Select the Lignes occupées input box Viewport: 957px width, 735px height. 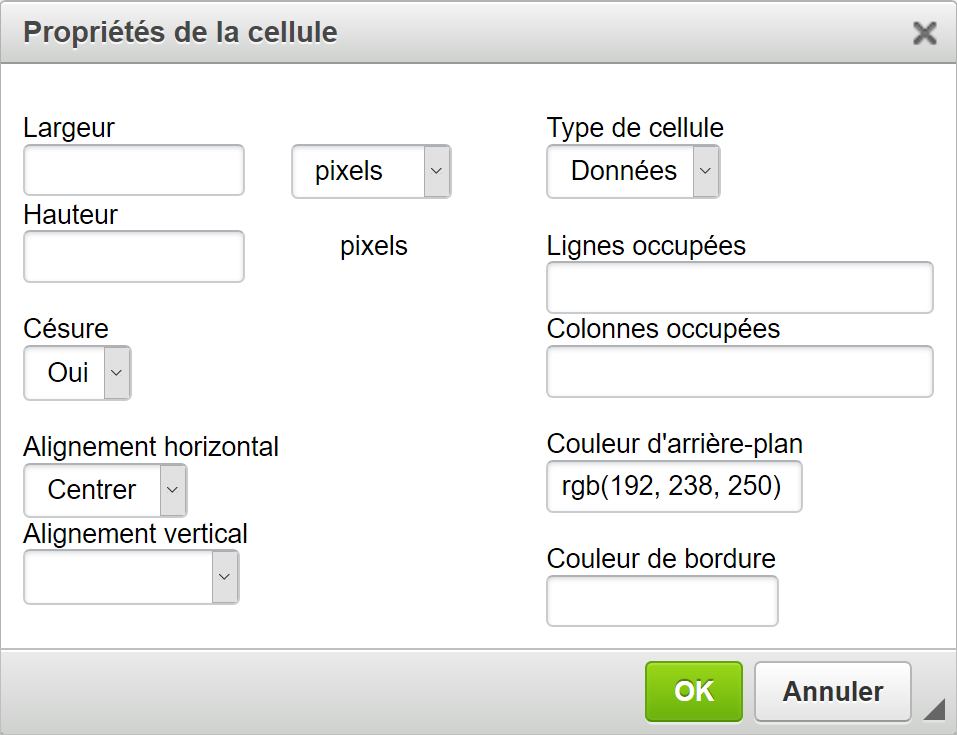(740, 288)
